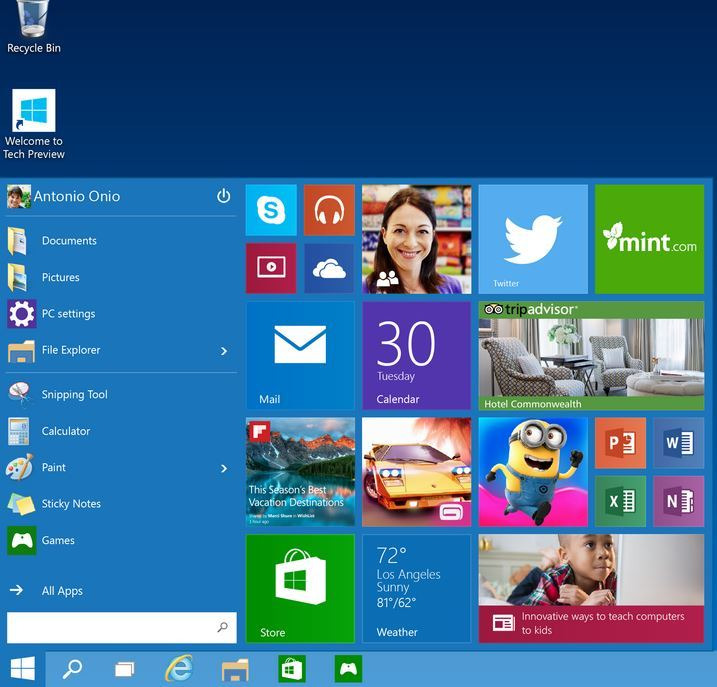Click the power button in Start menu
Viewport: 717px width, 687px height.
coord(224,196)
